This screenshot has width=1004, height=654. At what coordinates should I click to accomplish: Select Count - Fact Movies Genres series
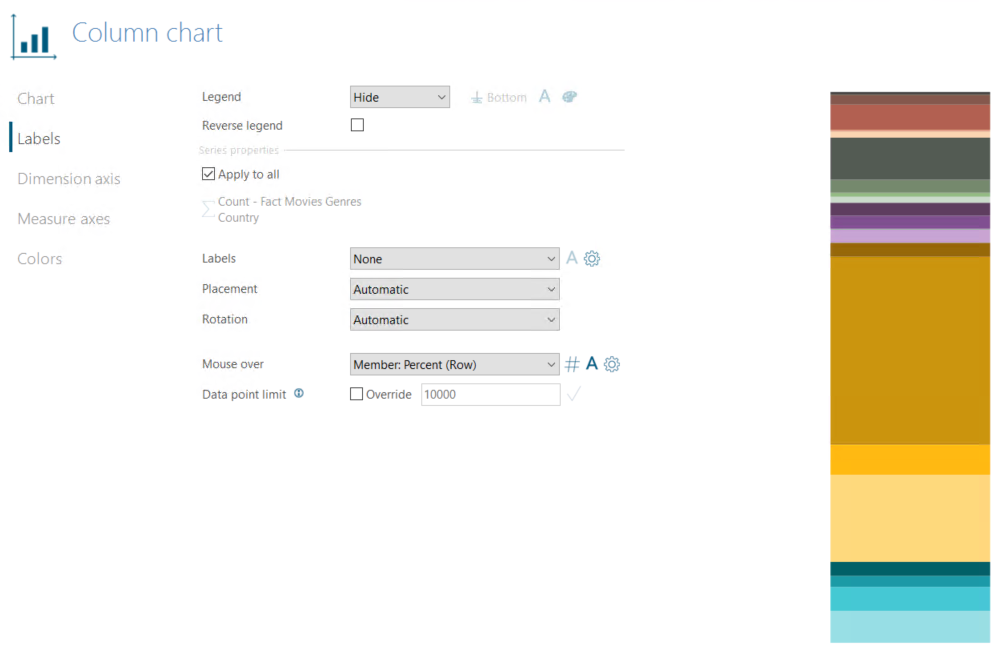289,201
